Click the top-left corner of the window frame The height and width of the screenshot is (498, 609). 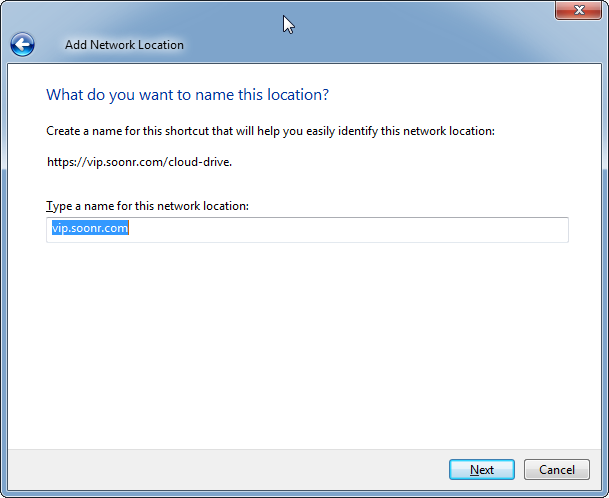pos(3,3)
